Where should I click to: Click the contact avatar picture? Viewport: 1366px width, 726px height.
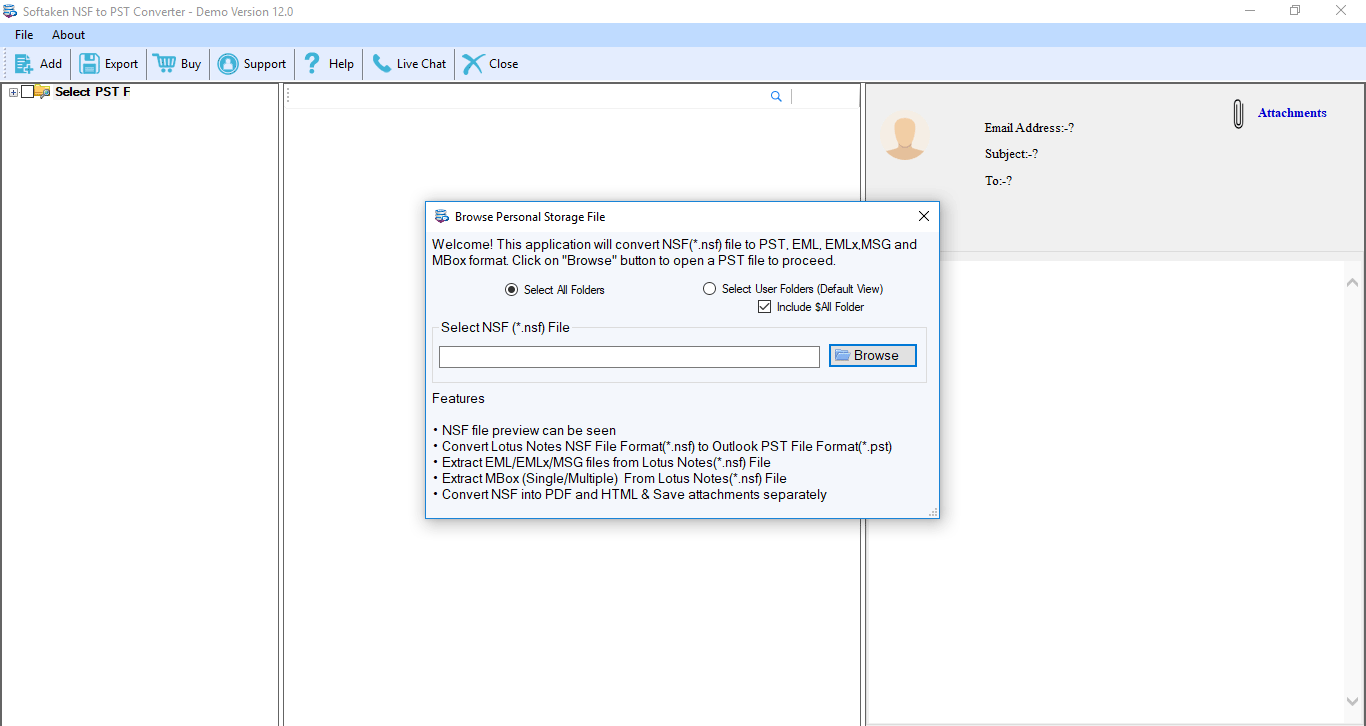pos(905,136)
